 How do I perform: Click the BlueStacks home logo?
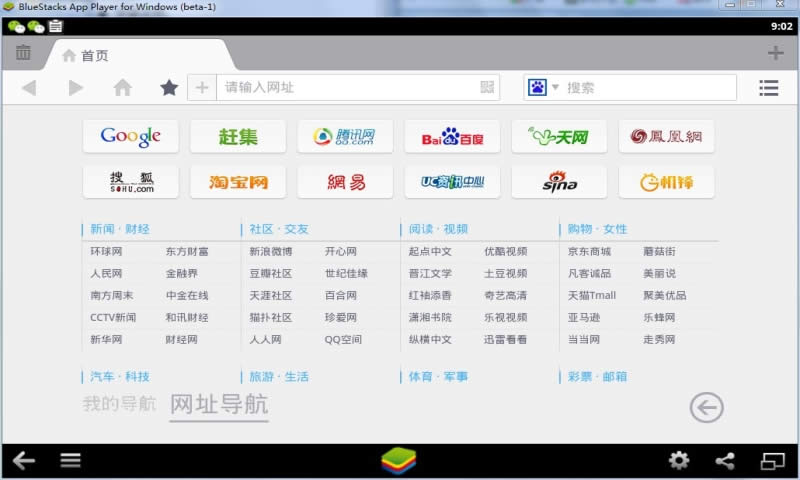click(398, 461)
